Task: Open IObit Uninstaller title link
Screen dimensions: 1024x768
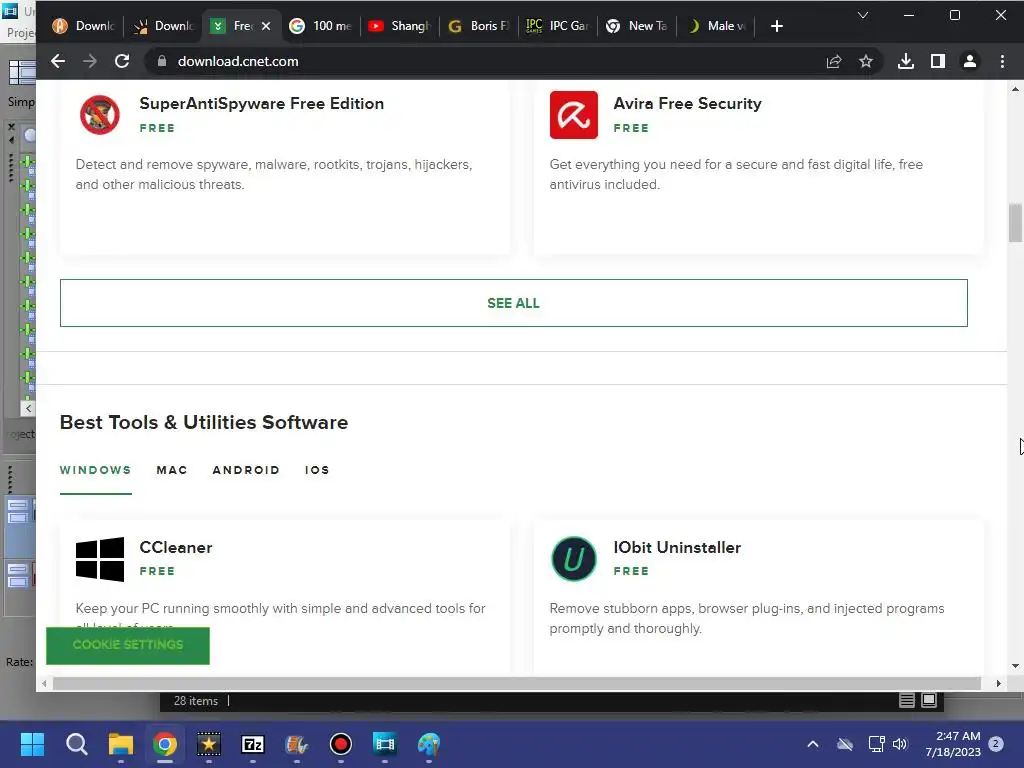Action: [x=677, y=547]
